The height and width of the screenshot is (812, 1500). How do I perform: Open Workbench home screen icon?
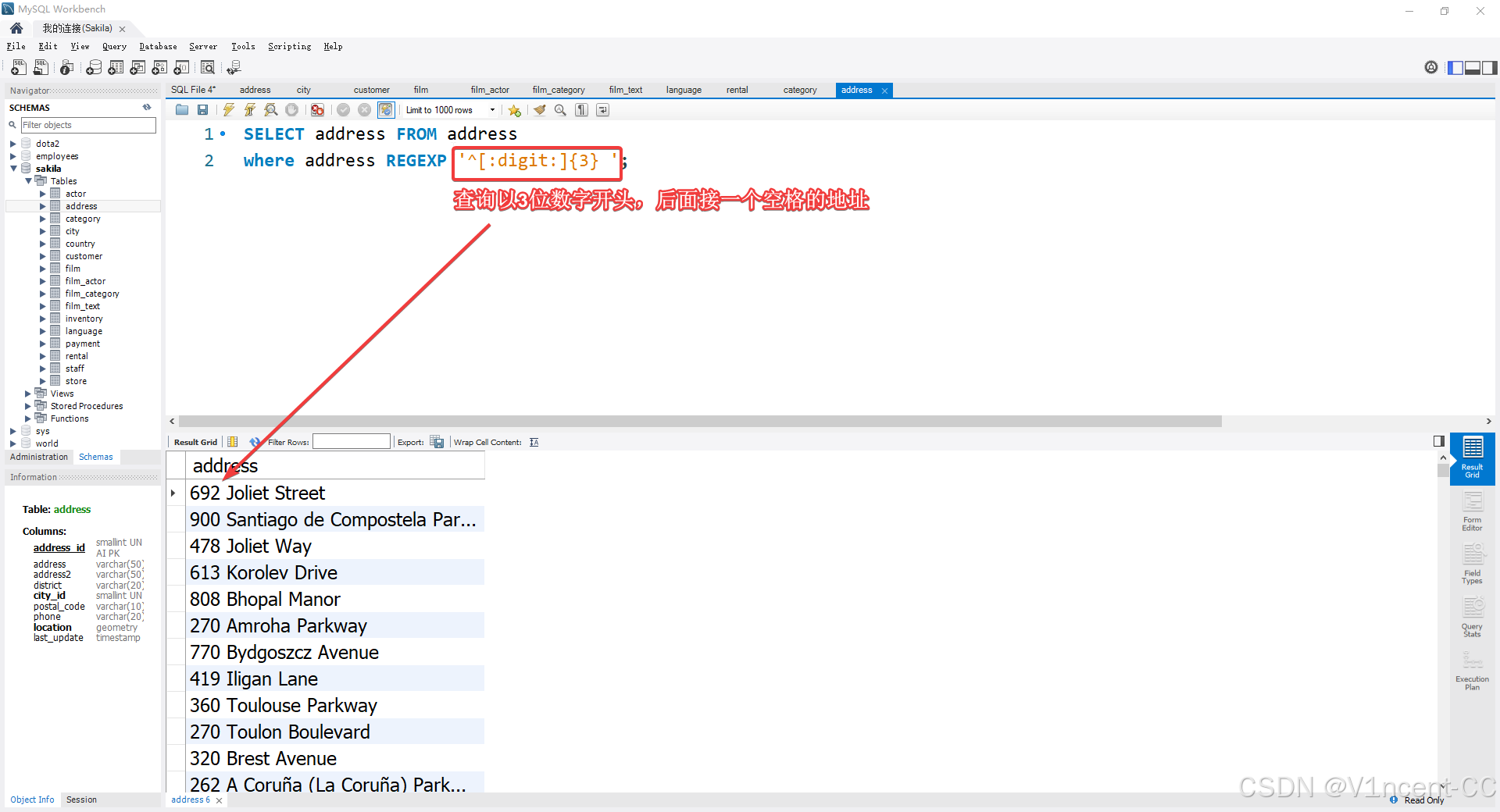[16, 28]
